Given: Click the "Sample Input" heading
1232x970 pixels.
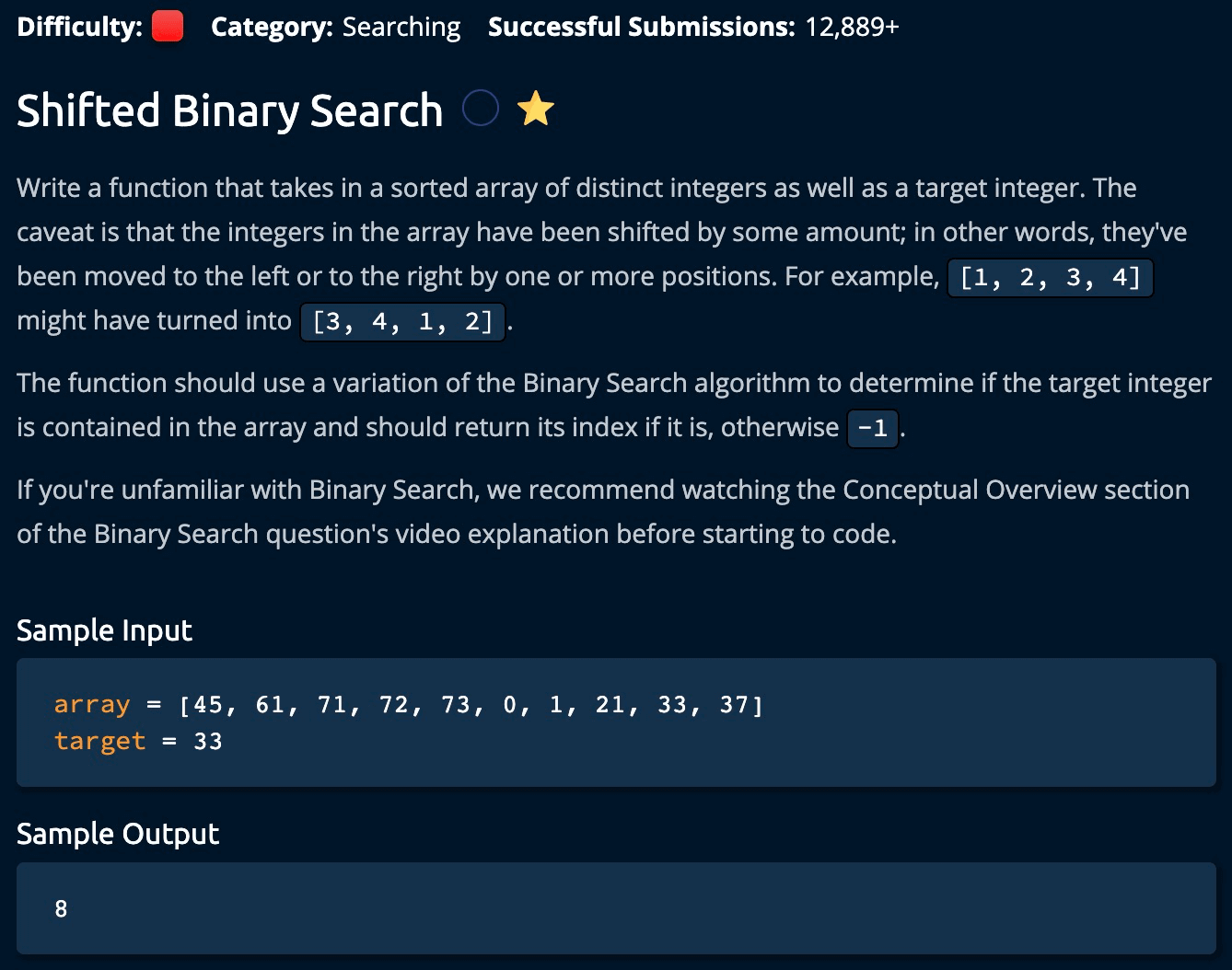Looking at the screenshot, I should (105, 630).
